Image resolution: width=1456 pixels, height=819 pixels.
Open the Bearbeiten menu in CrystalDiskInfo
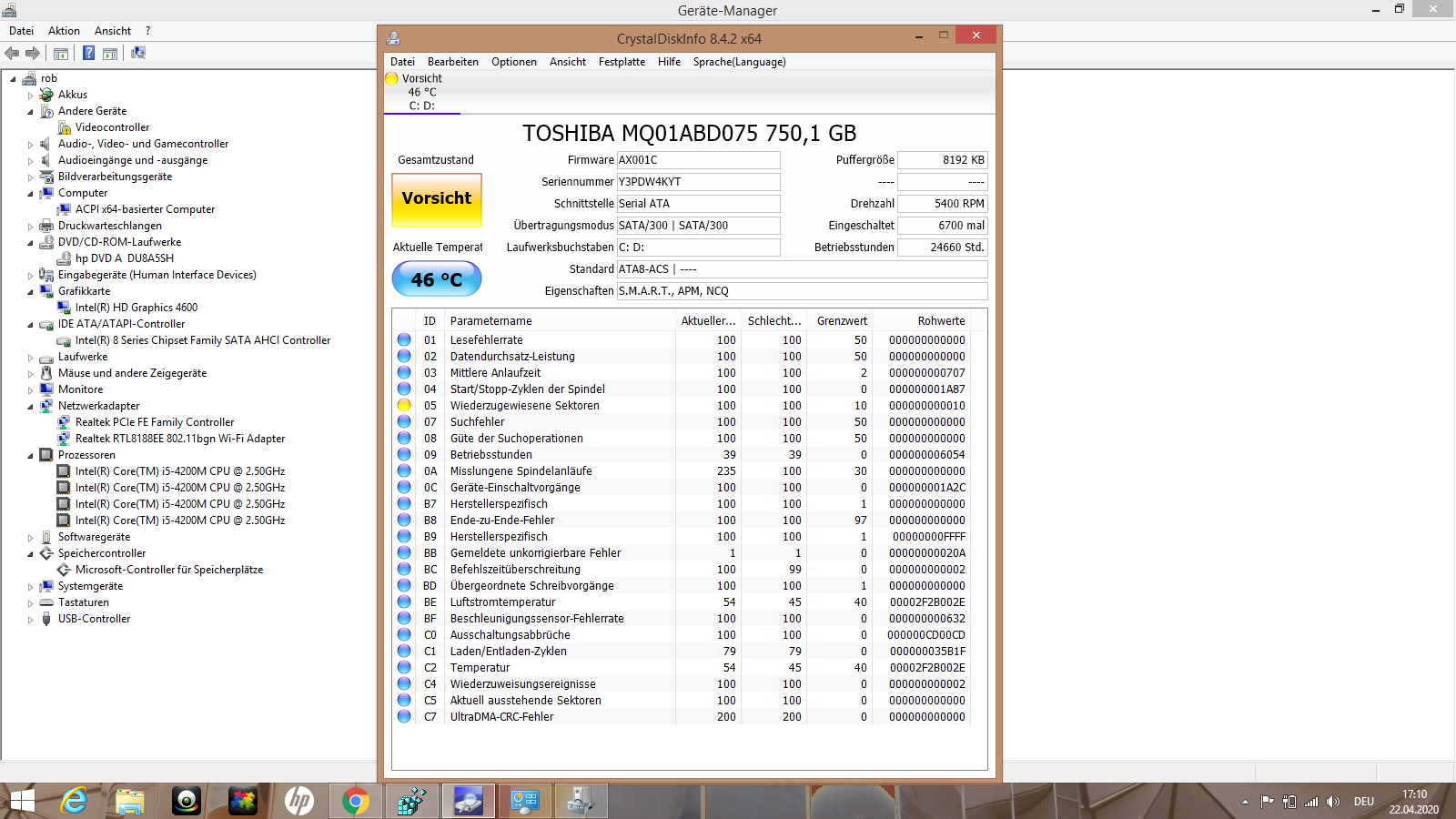453,62
